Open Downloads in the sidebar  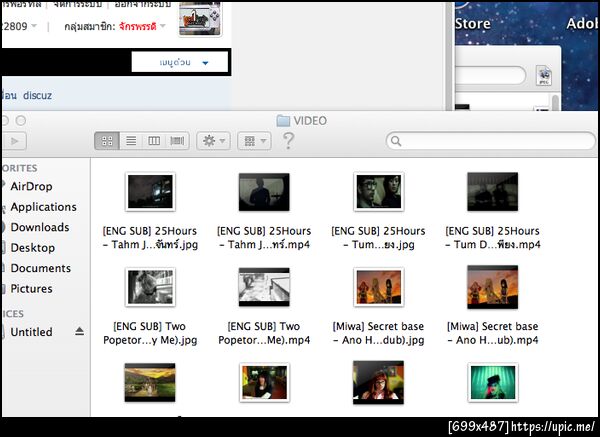tap(40, 227)
